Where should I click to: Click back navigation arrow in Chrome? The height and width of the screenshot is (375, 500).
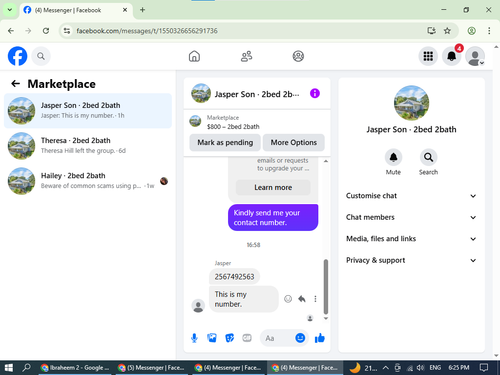pyautogui.click(x=11, y=31)
